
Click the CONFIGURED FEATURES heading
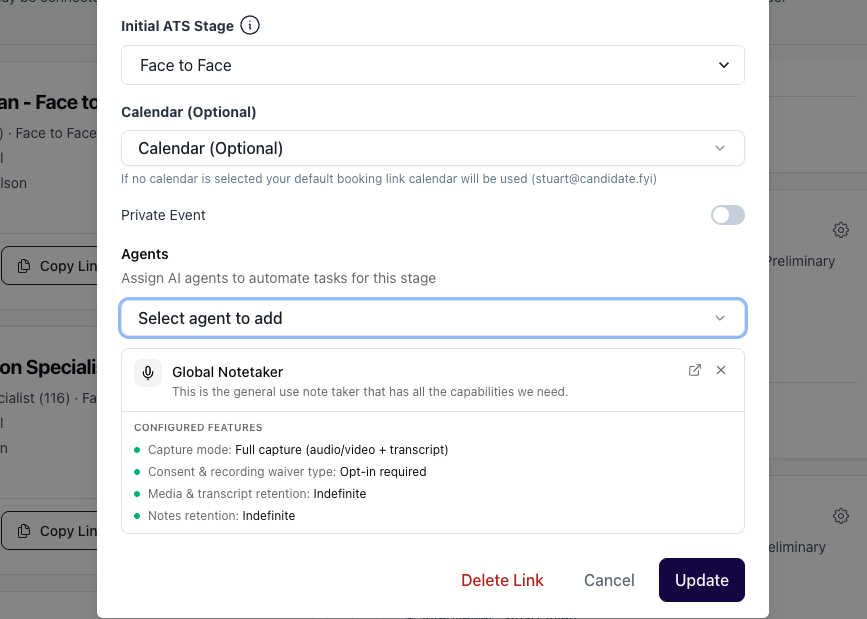[x=198, y=428]
